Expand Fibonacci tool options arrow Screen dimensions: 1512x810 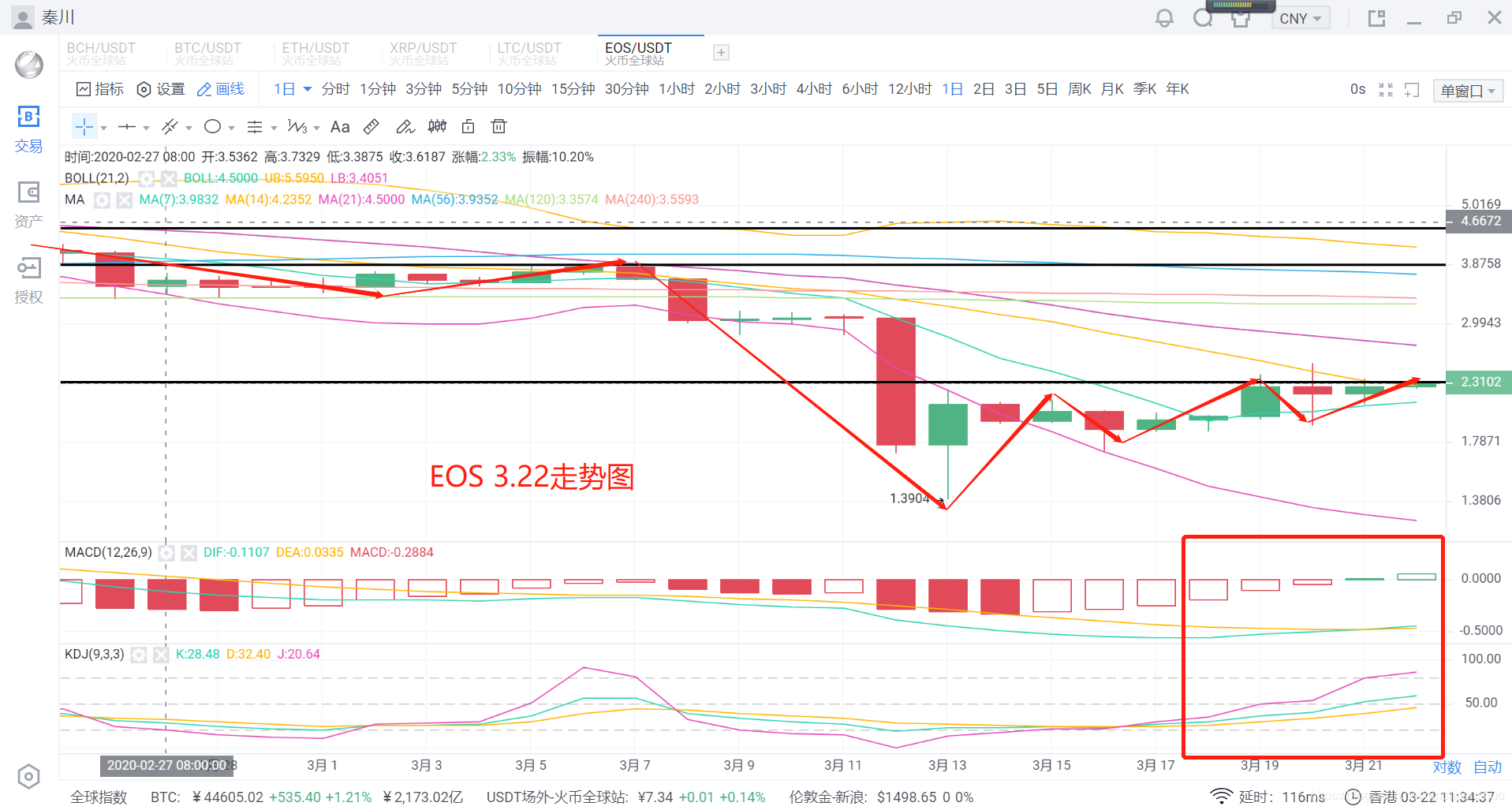[274, 128]
